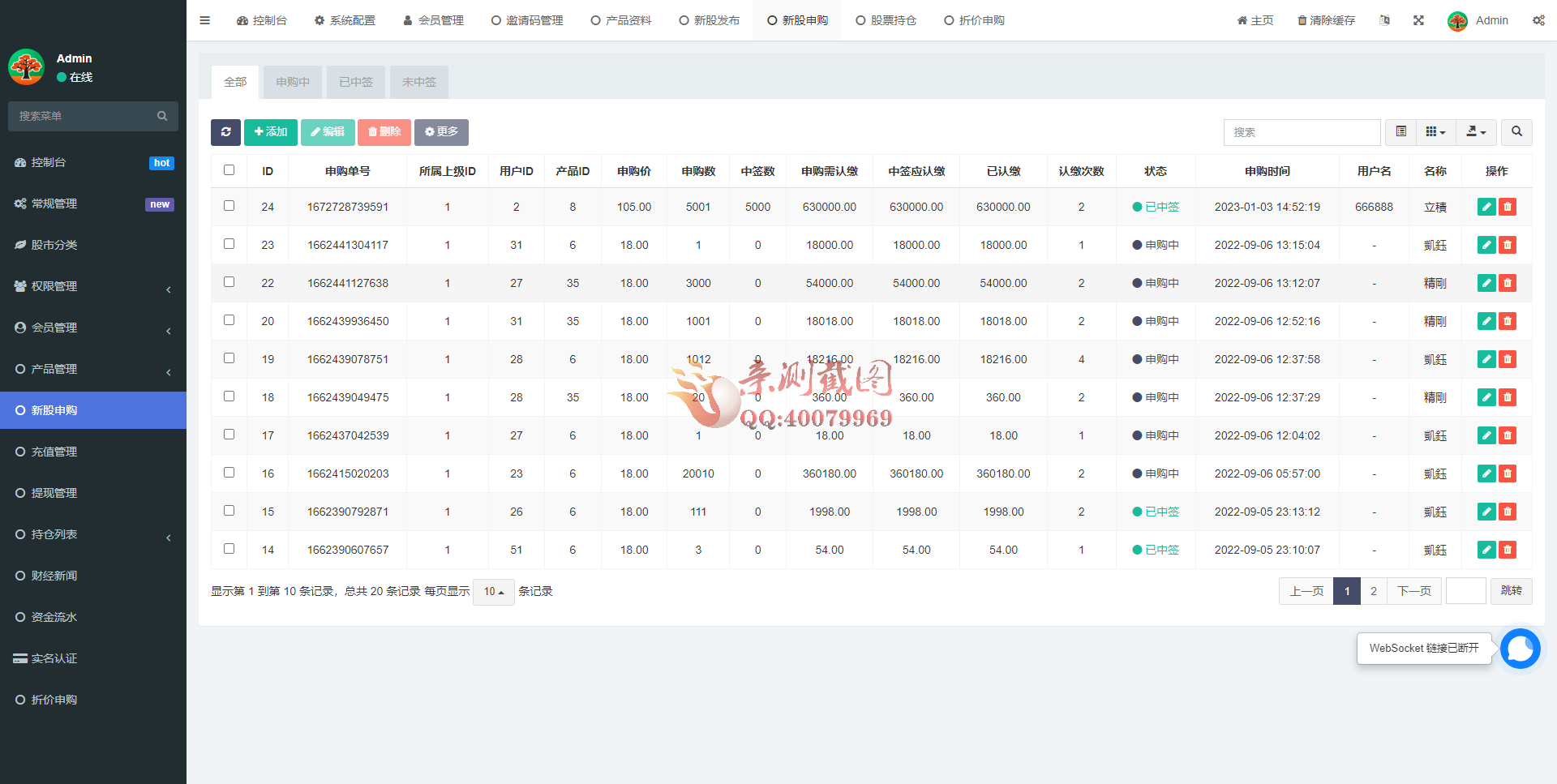Viewport: 1557px width, 784px height.
Task: Click the translation/language icon in the header
Action: pos(1385,20)
